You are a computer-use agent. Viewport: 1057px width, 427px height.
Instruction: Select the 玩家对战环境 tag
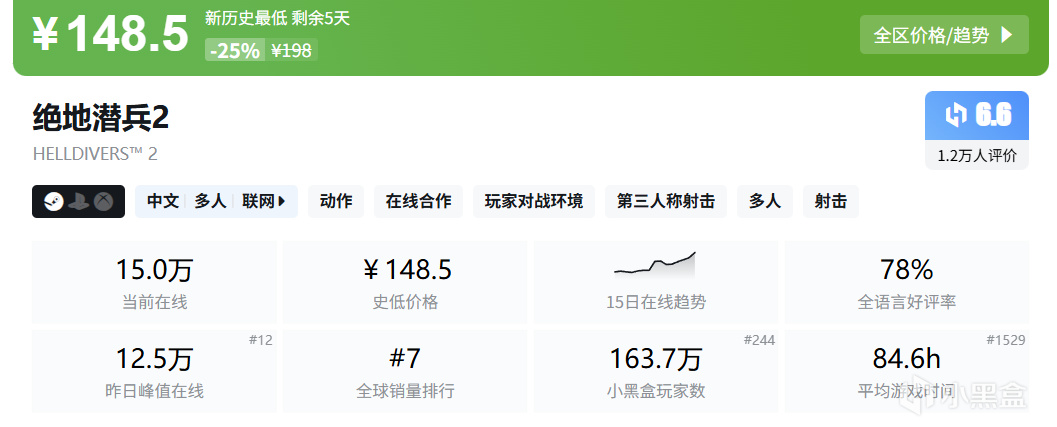coord(534,201)
